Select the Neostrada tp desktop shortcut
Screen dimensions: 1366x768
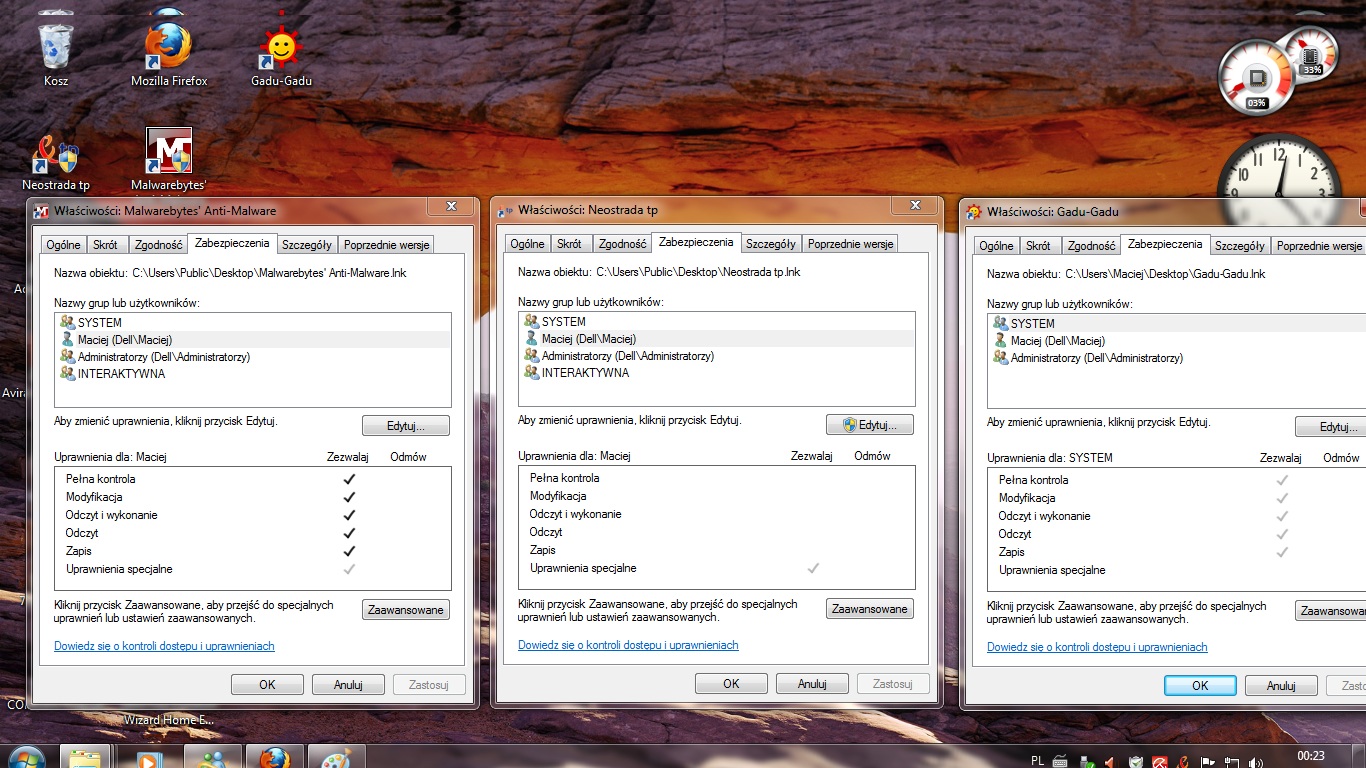click(56, 162)
